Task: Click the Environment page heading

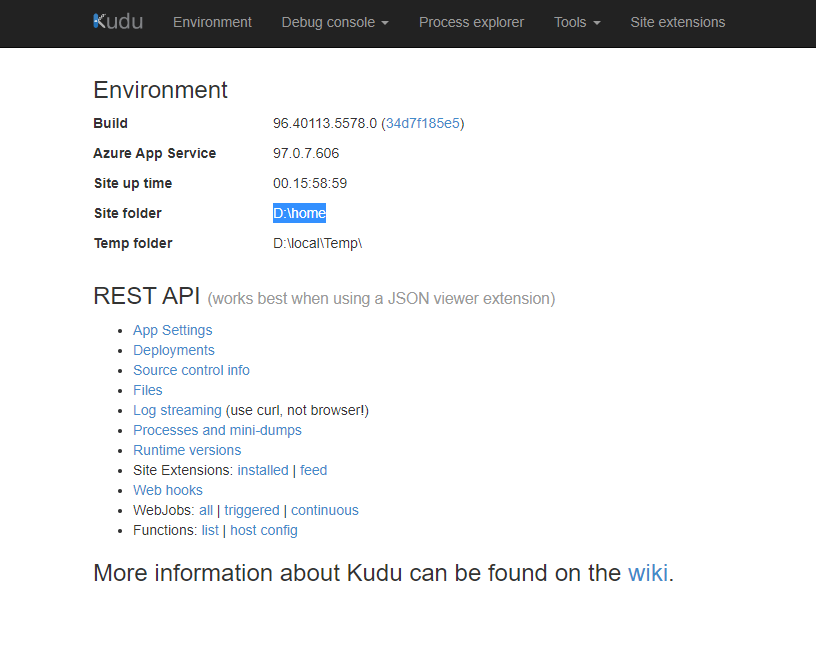Action: tap(160, 90)
